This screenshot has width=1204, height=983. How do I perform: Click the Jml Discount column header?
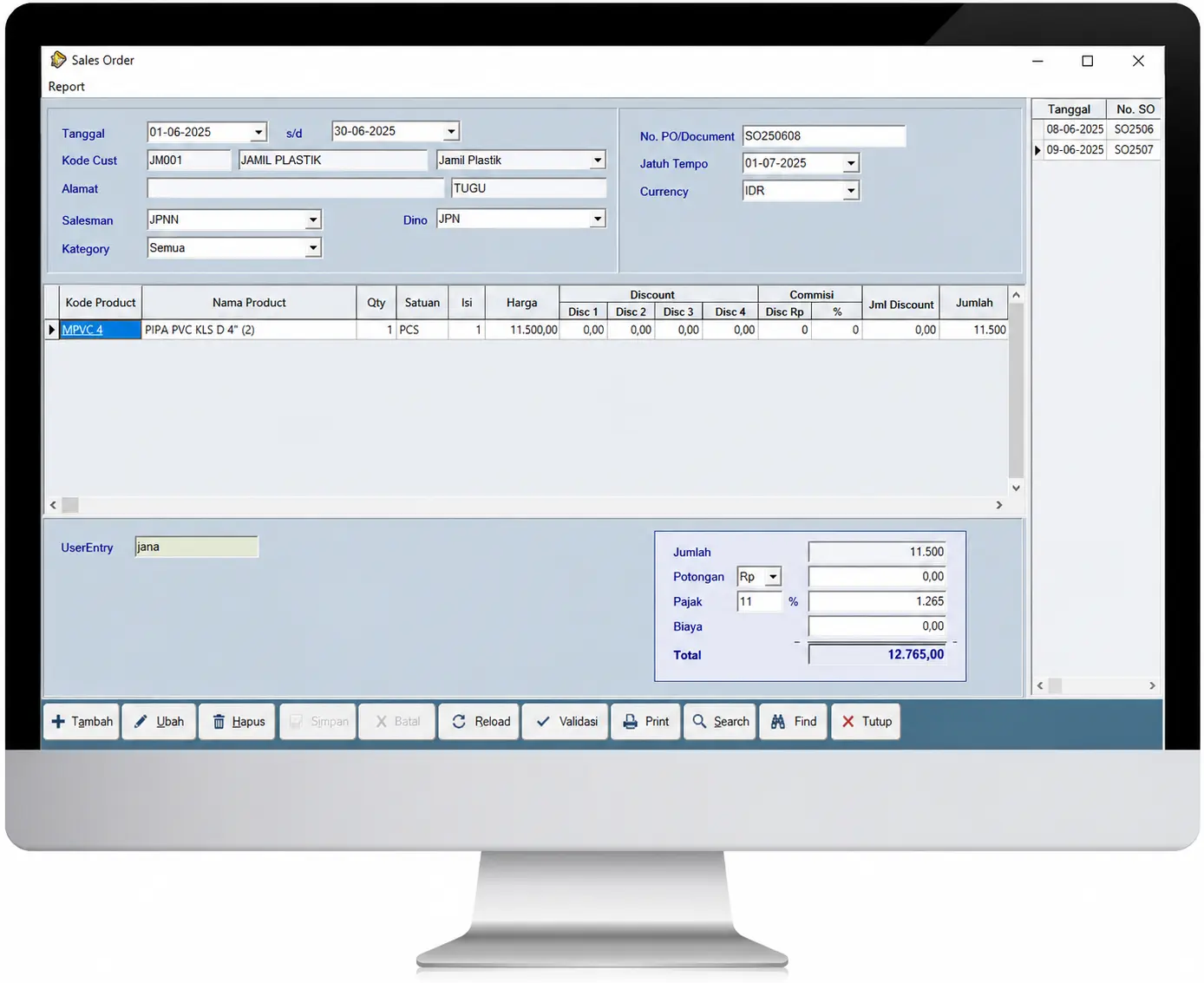[901, 304]
